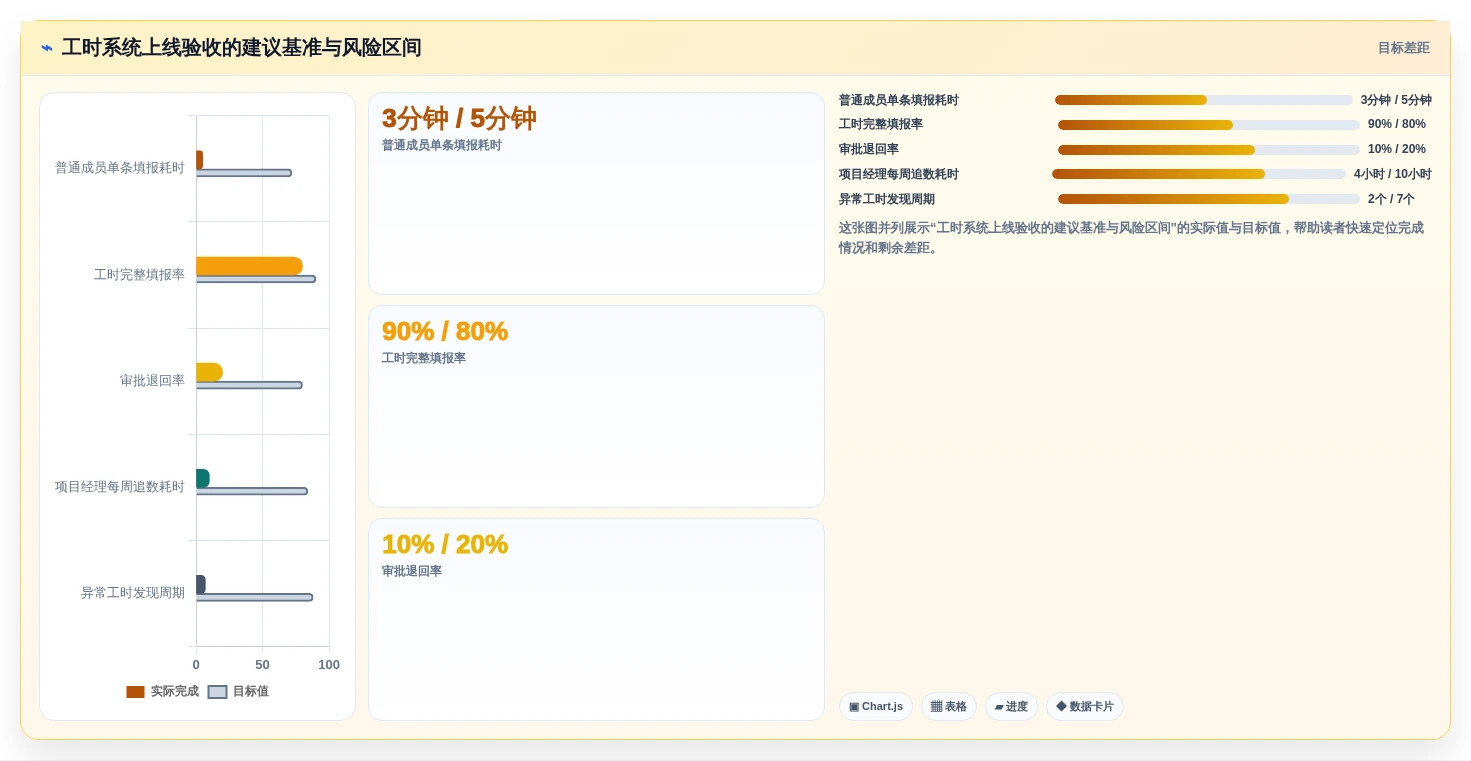Click brown 普通成员单条填报耗时 actual bar

tap(199, 160)
